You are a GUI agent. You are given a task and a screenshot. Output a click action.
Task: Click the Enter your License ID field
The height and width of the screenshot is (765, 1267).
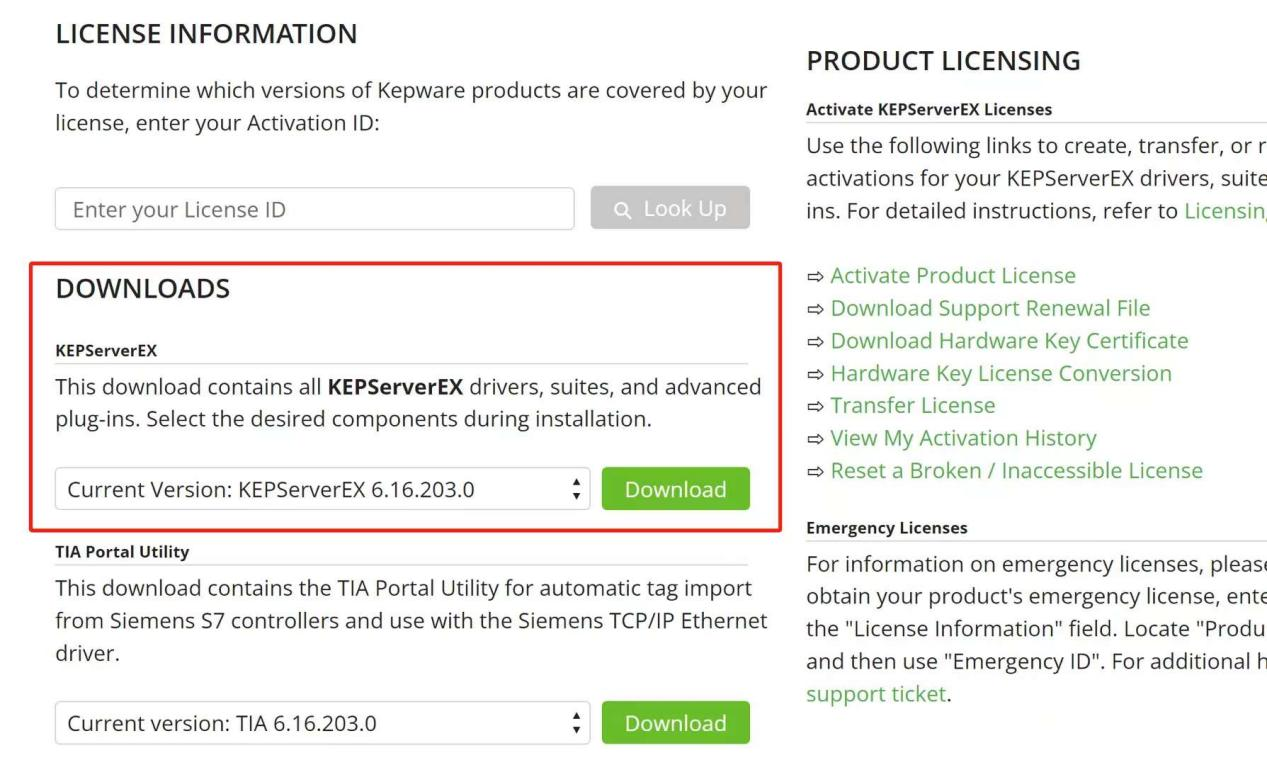[314, 209]
